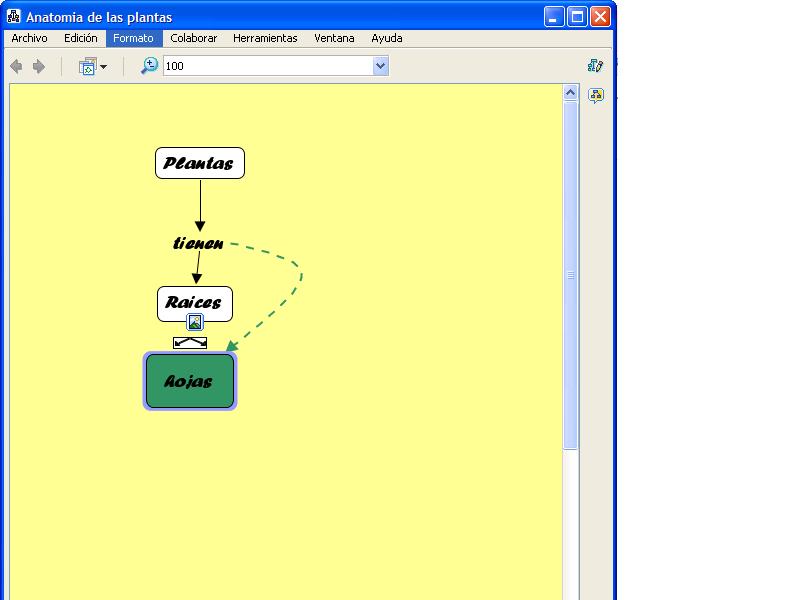Click the top icon in the right sidebar
Screen dimensions: 800x600
pos(596,66)
